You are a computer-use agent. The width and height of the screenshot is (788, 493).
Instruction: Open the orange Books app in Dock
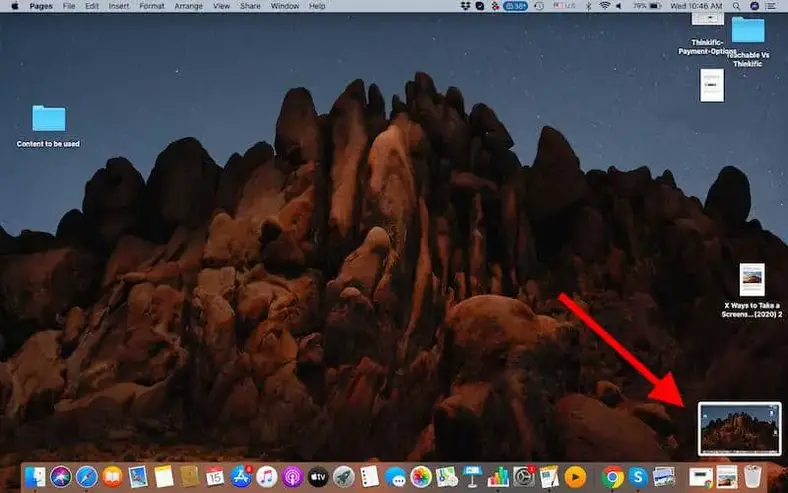tap(112, 476)
